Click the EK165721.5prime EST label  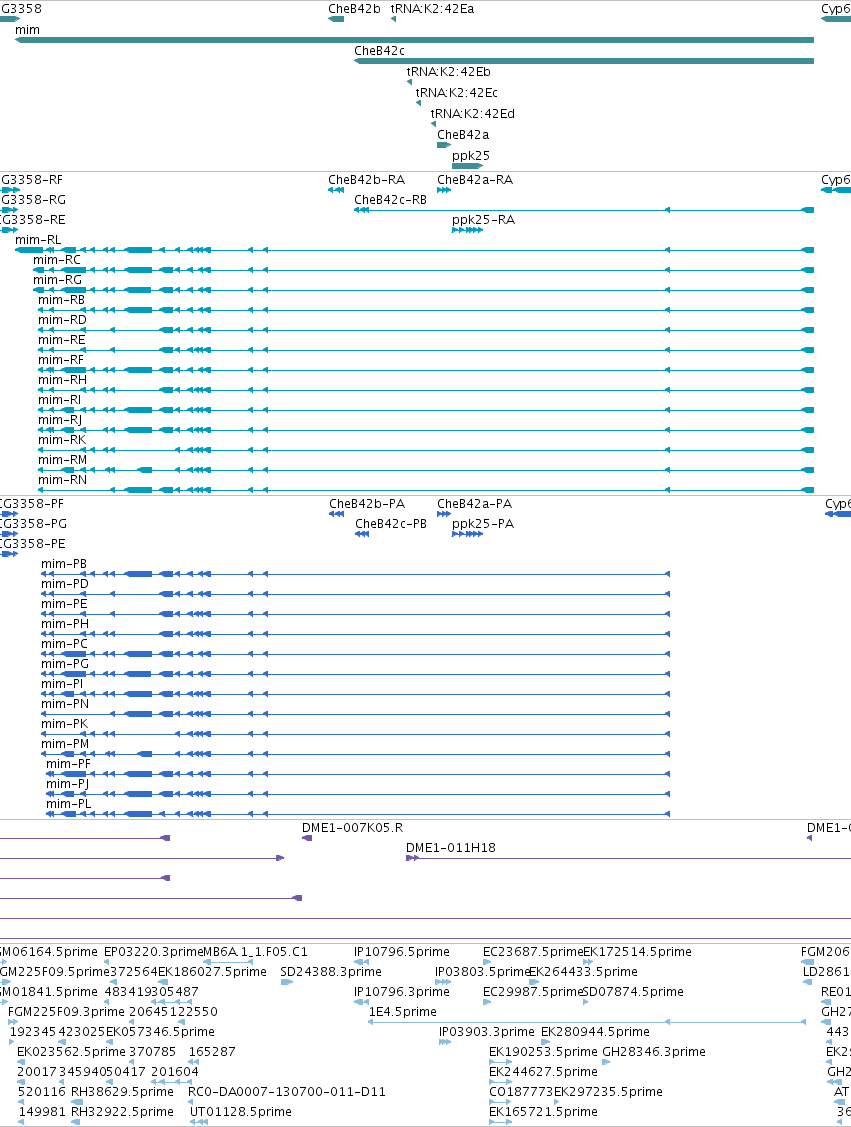(x=543, y=1112)
